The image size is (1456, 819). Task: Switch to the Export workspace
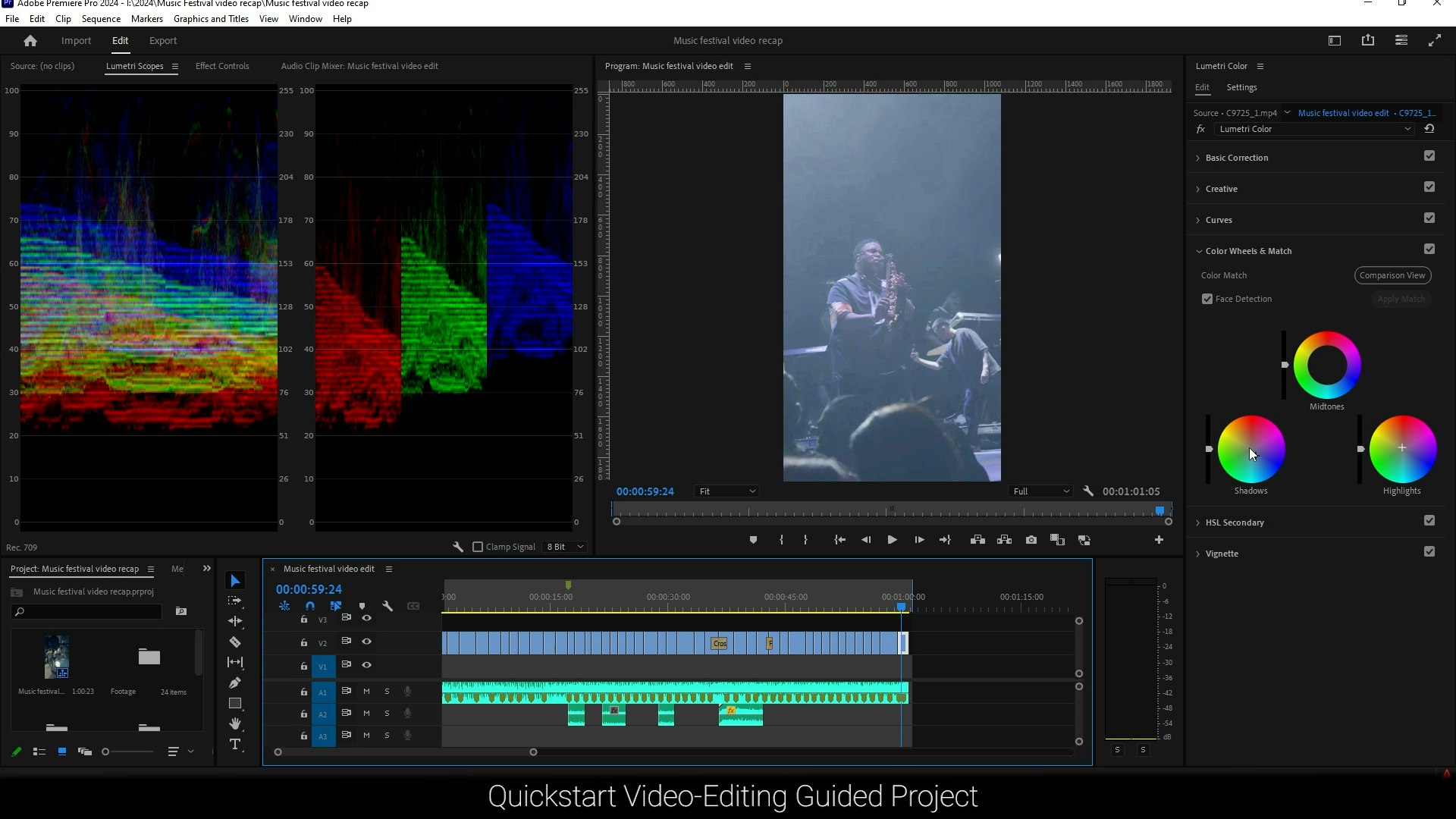162,41
